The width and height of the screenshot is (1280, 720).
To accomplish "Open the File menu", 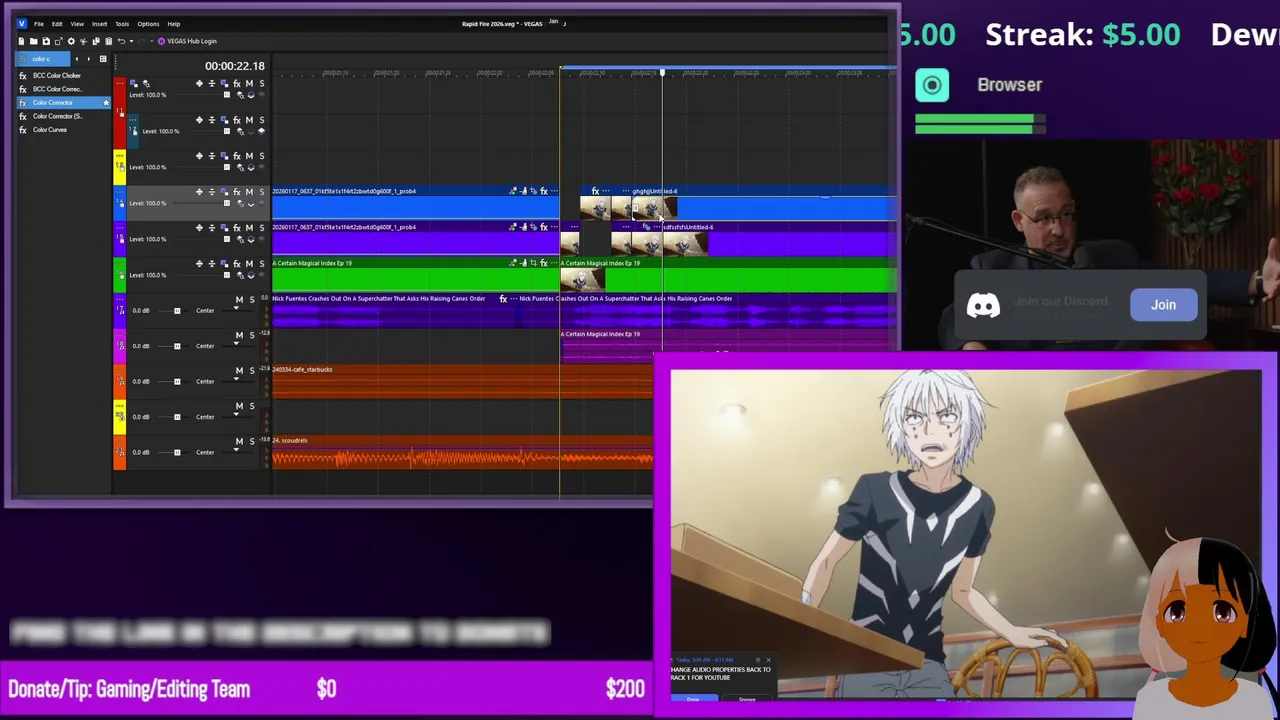I will pyautogui.click(x=39, y=24).
